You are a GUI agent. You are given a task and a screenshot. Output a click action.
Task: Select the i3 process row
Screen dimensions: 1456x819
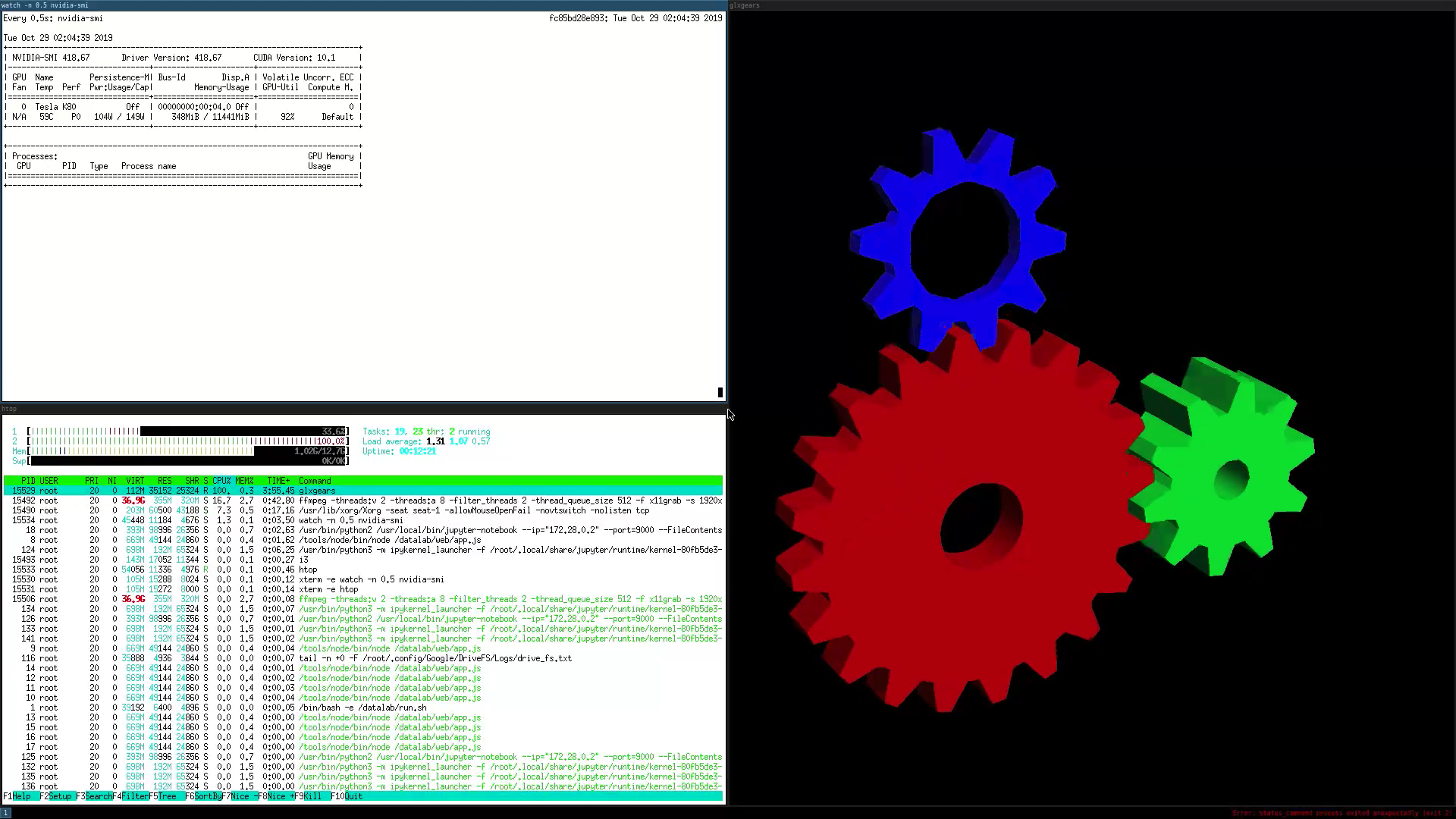(x=303, y=560)
